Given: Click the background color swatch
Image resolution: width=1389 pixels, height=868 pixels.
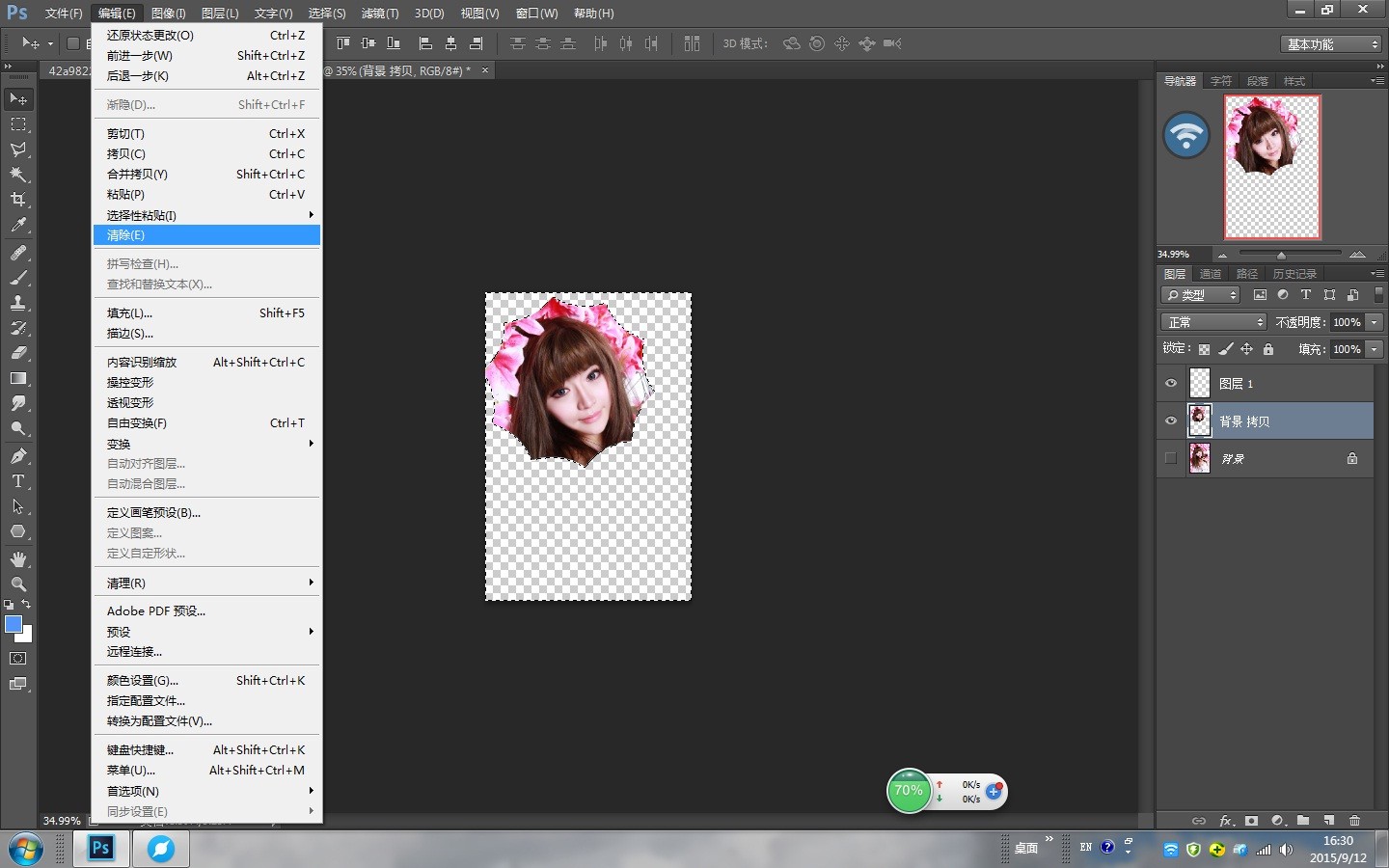Looking at the screenshot, I should coord(26,636).
